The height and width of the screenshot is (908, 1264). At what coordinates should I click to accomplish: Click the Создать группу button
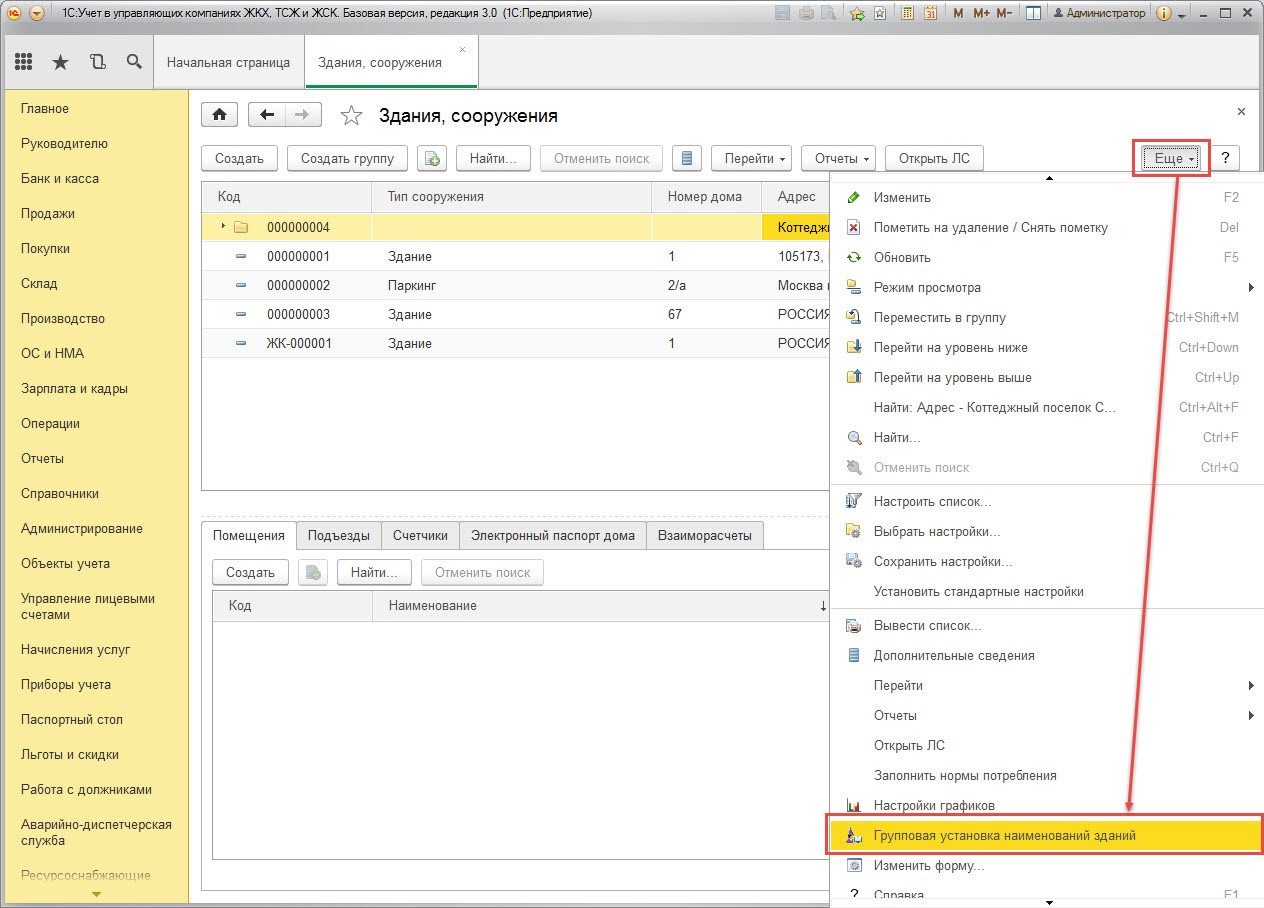tap(347, 158)
